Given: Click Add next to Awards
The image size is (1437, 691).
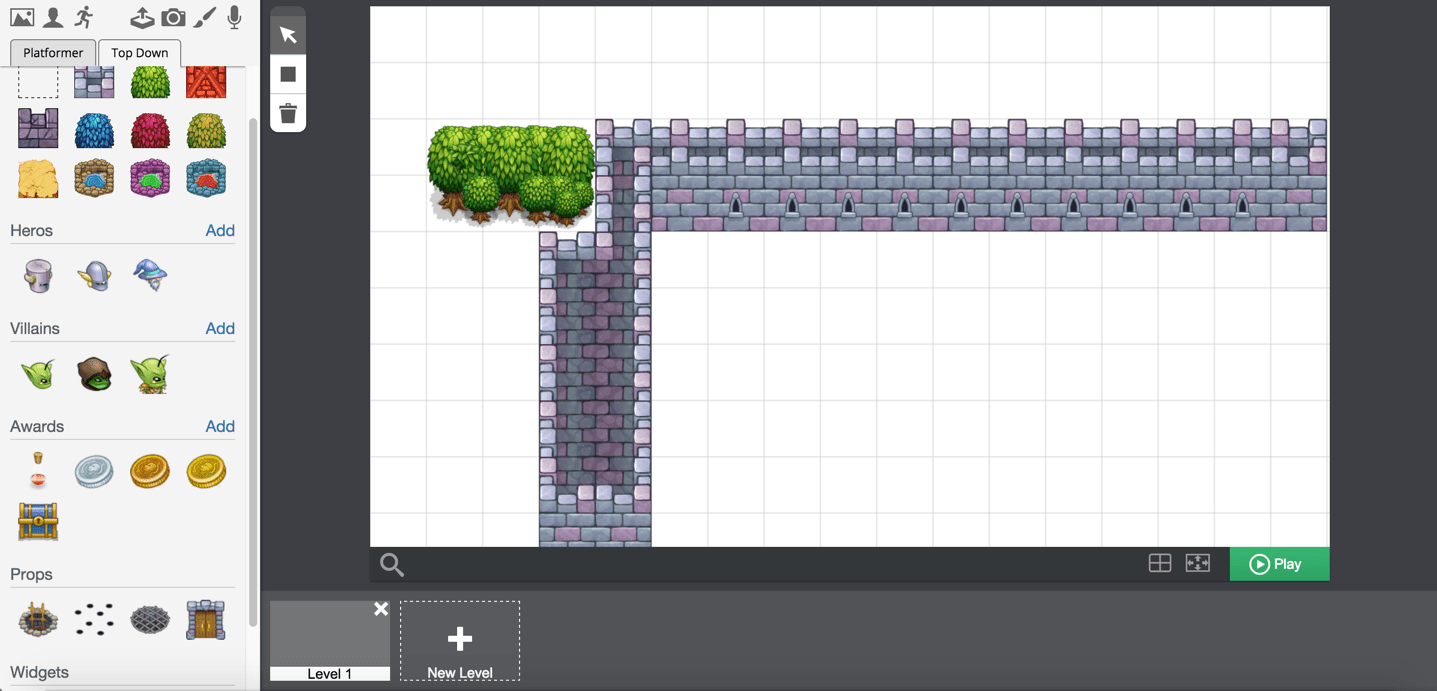Looking at the screenshot, I should tap(220, 427).
